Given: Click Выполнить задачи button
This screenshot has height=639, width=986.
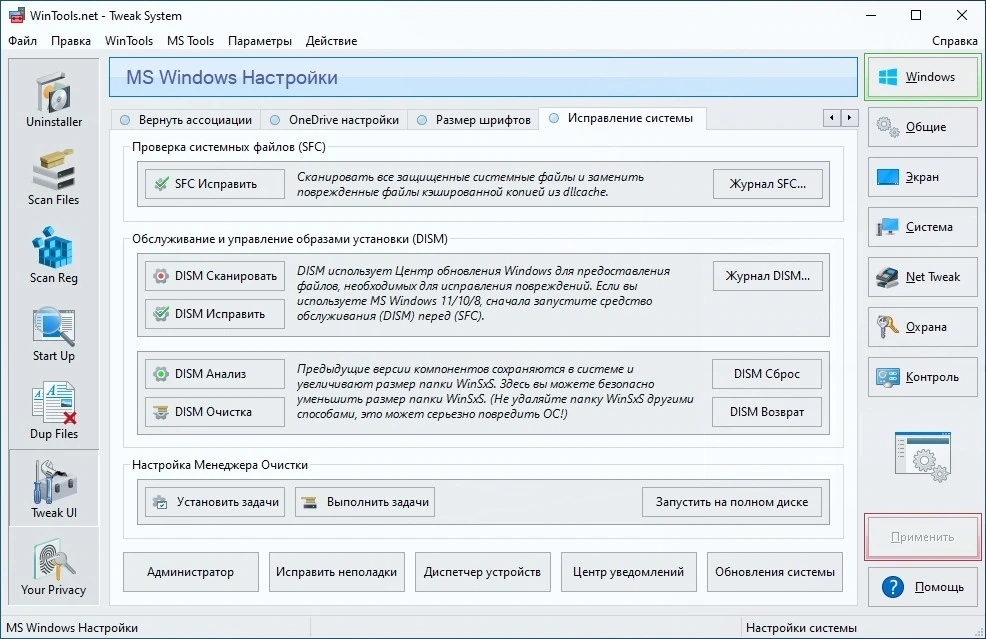Looking at the screenshot, I should 365,502.
